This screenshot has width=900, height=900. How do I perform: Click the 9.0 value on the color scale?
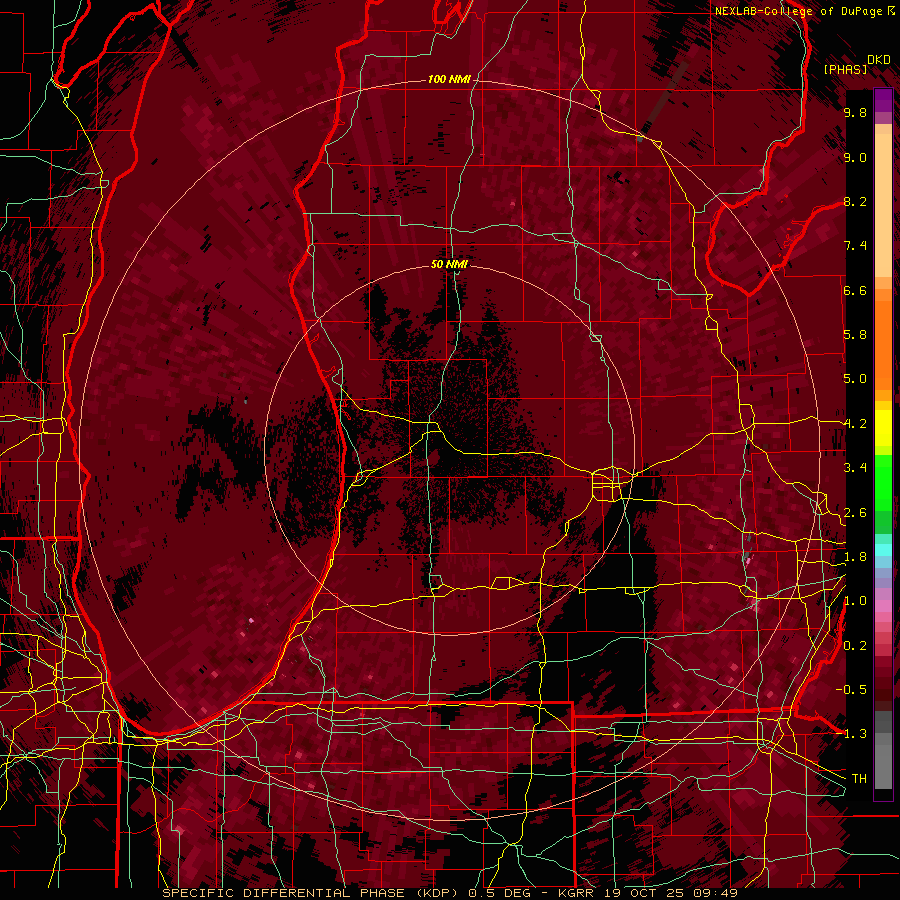pyautogui.click(x=855, y=157)
